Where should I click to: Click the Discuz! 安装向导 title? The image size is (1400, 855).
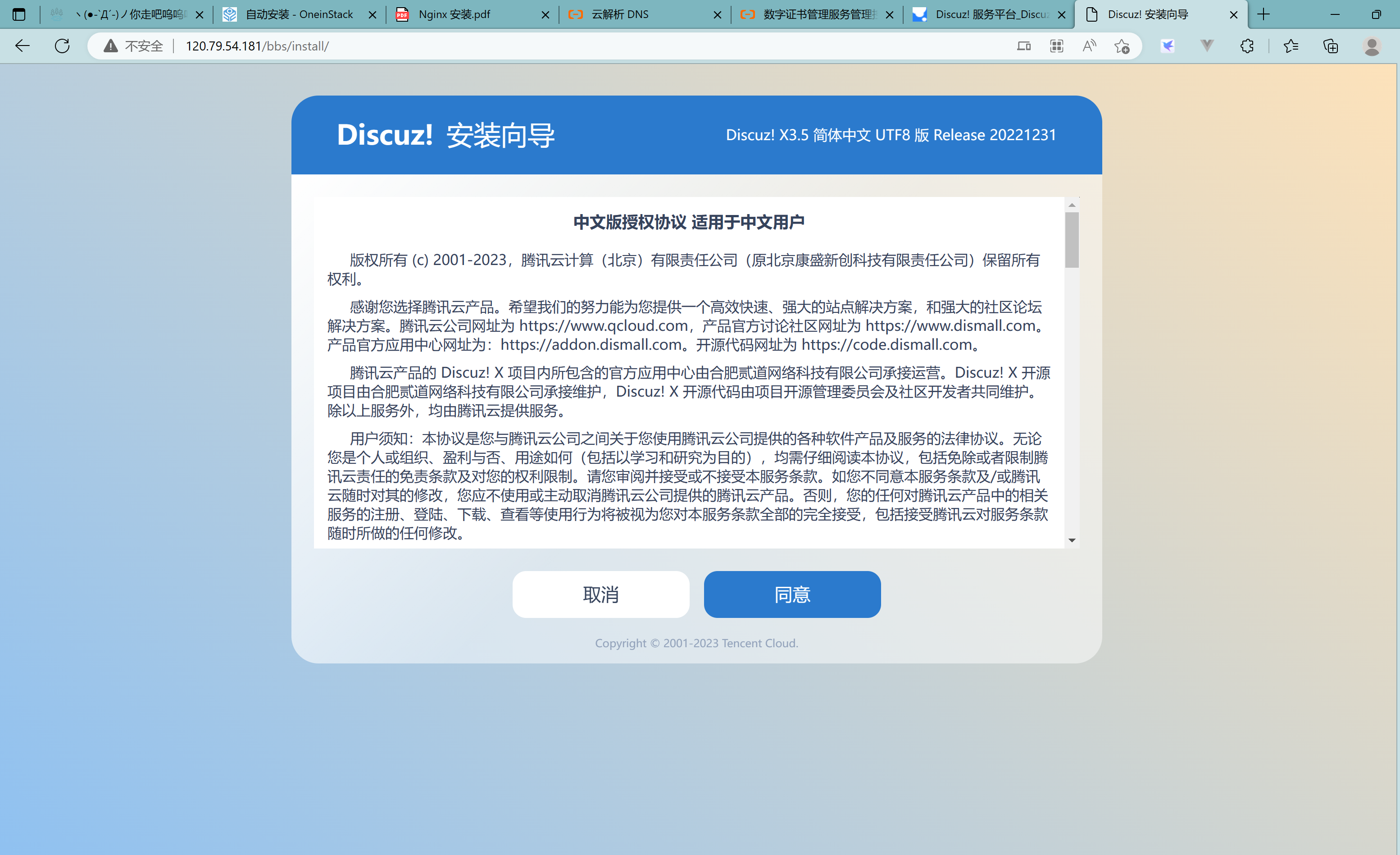(x=445, y=135)
